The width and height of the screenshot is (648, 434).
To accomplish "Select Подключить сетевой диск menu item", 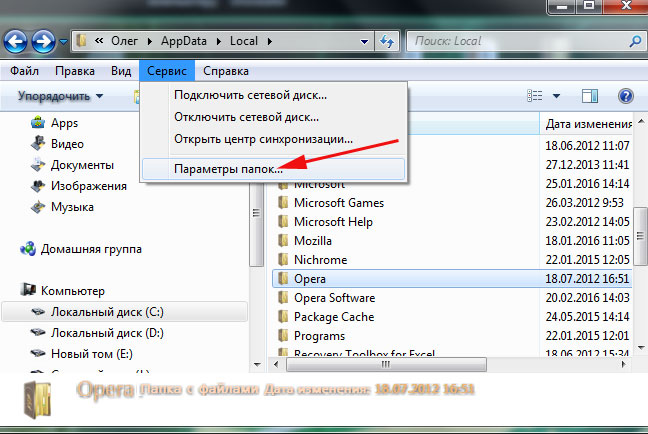I will click(250, 95).
